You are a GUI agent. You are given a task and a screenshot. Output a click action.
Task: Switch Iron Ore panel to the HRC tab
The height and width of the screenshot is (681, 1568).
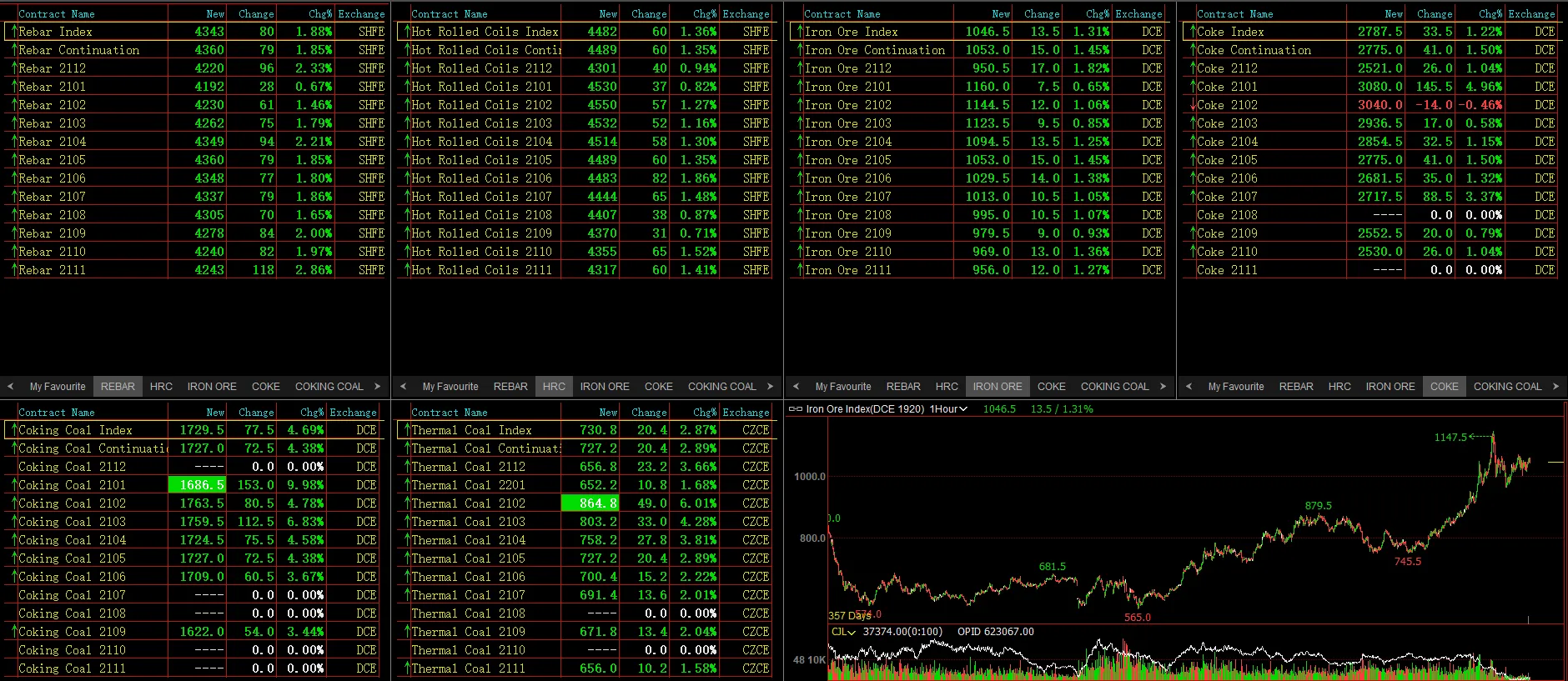pos(947,387)
